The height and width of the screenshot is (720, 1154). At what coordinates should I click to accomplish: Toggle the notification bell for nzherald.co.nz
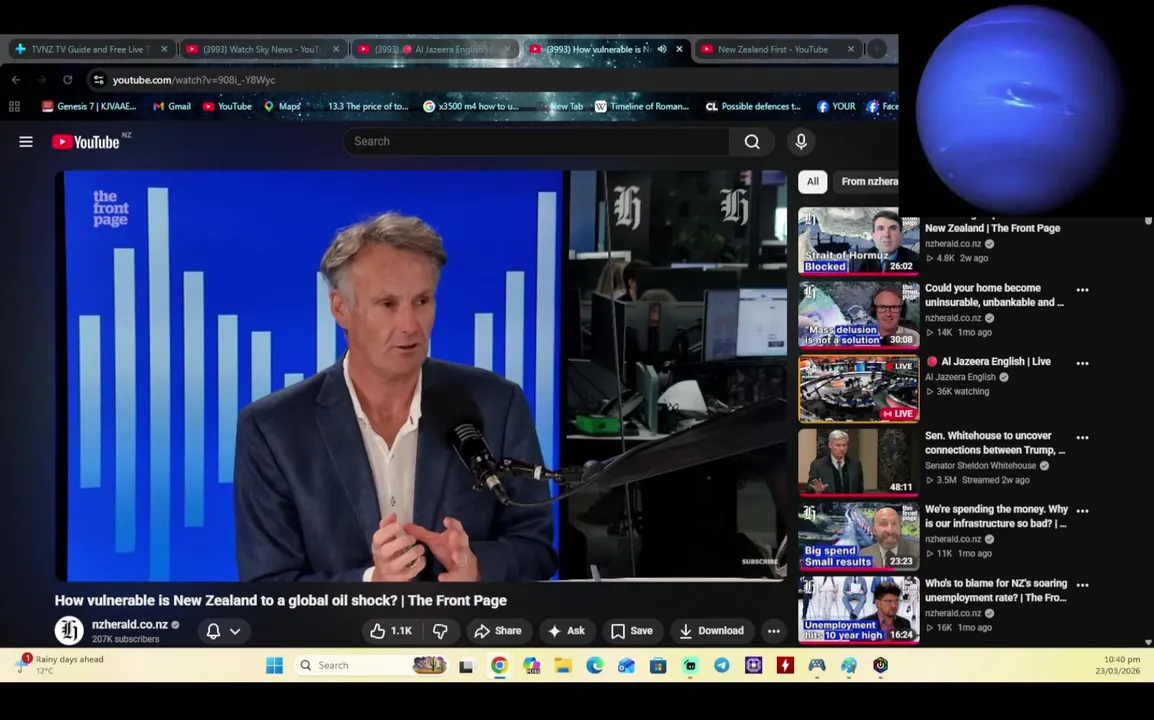point(213,631)
